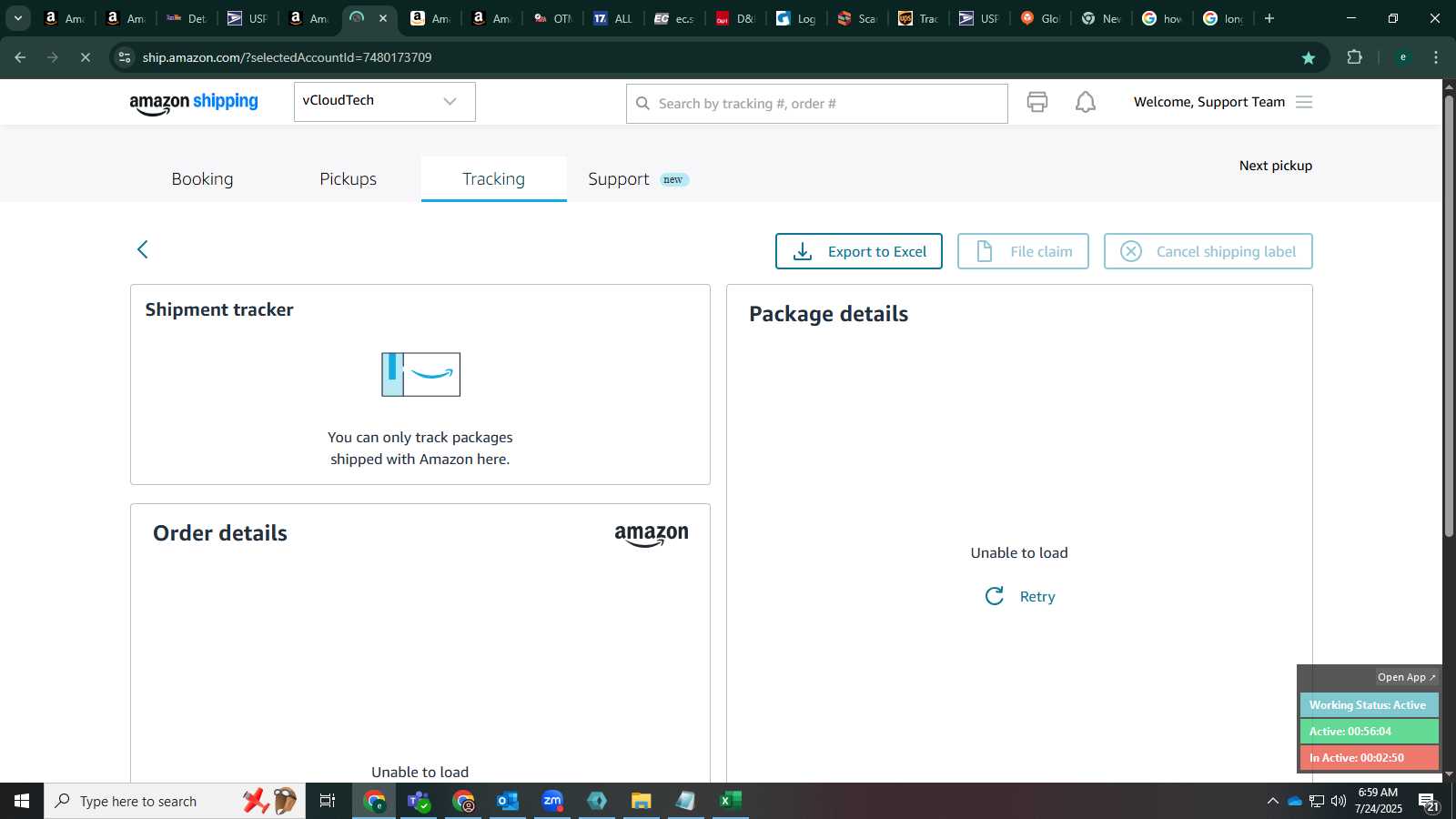Click the Next pickup label
1456x819 pixels.
click(x=1276, y=166)
